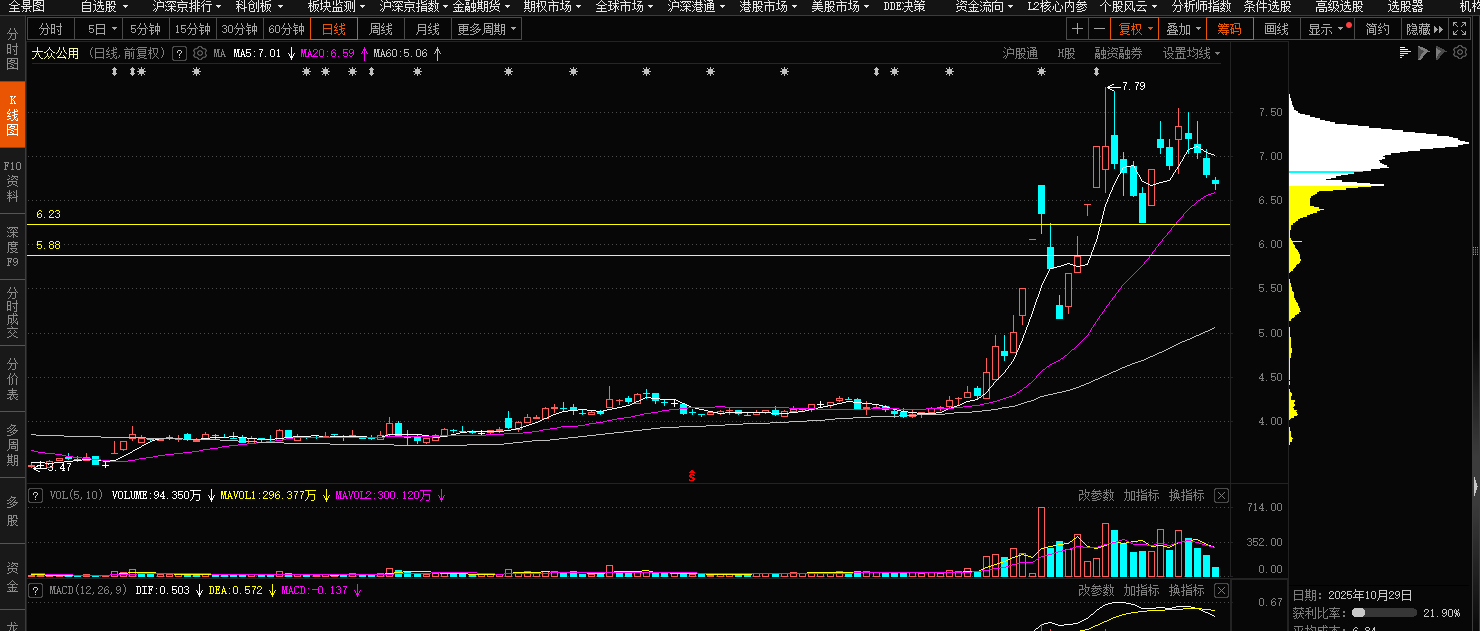Screen dimensions: 1480x631
Task: Open 显示 display dropdown
Action: (1329, 29)
